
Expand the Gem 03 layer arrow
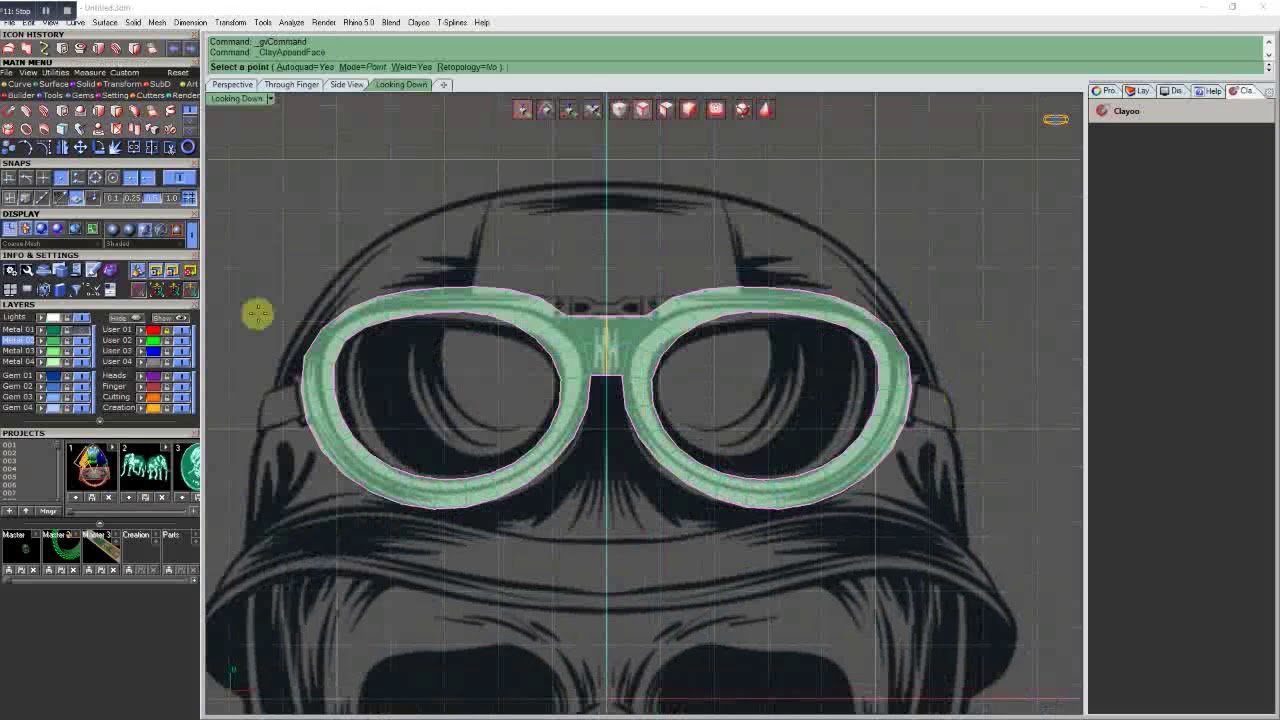pos(41,397)
